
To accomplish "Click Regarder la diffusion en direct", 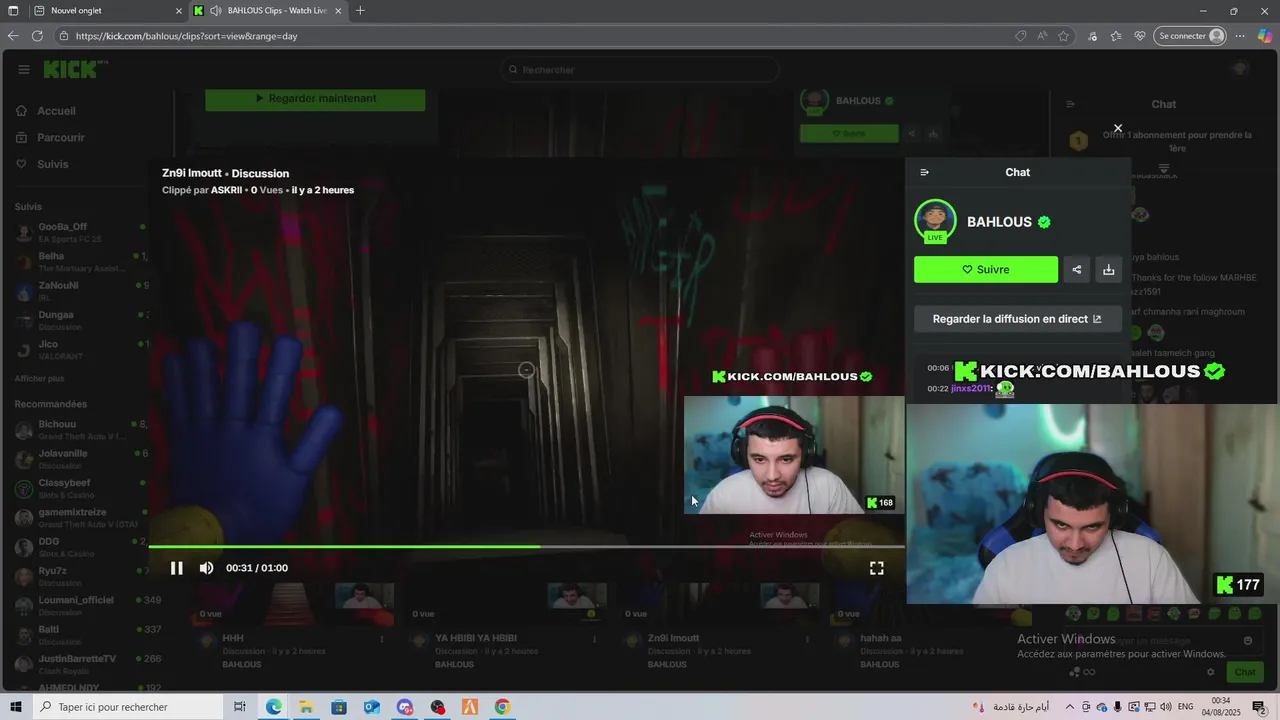I will (x=1017, y=319).
